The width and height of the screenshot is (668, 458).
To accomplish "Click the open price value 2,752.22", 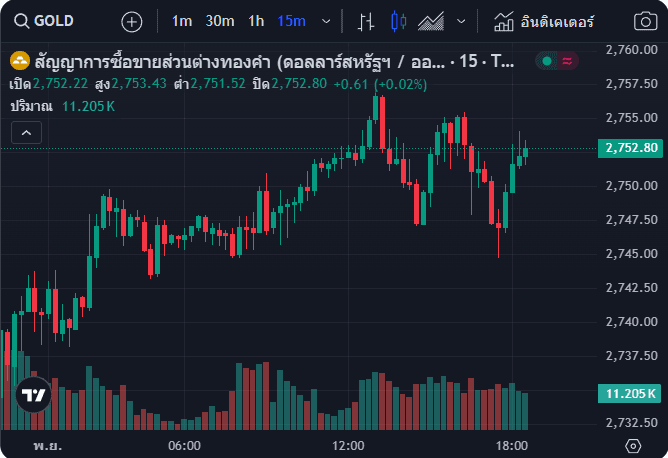I will pos(60,84).
